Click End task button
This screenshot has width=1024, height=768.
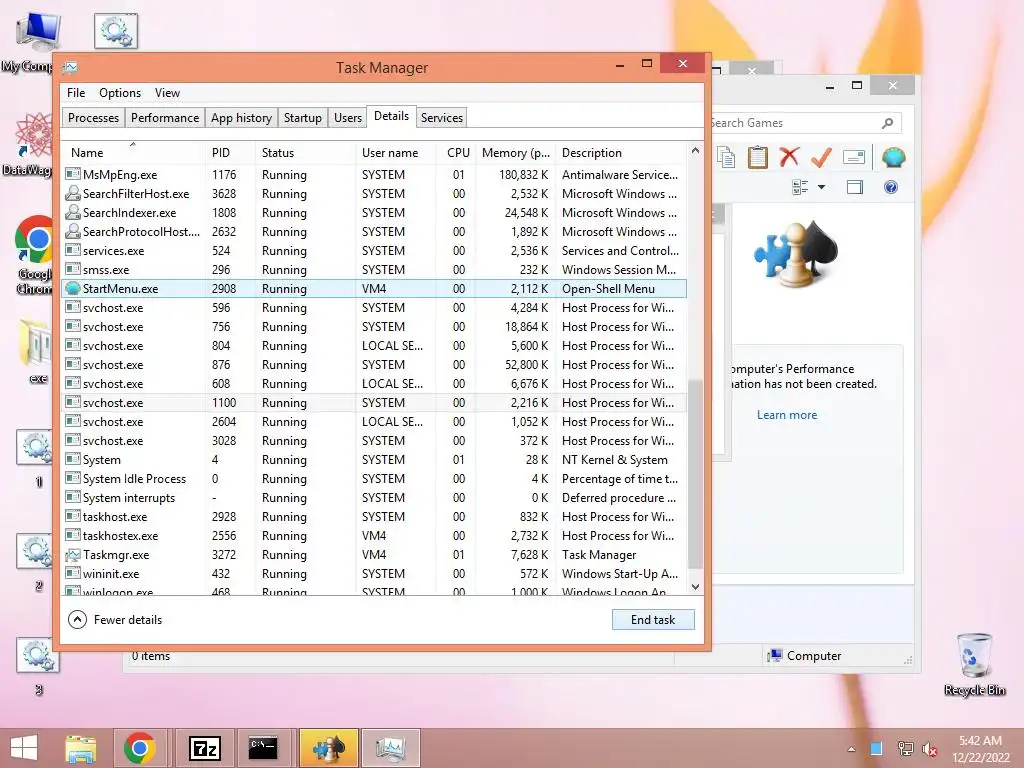652,620
